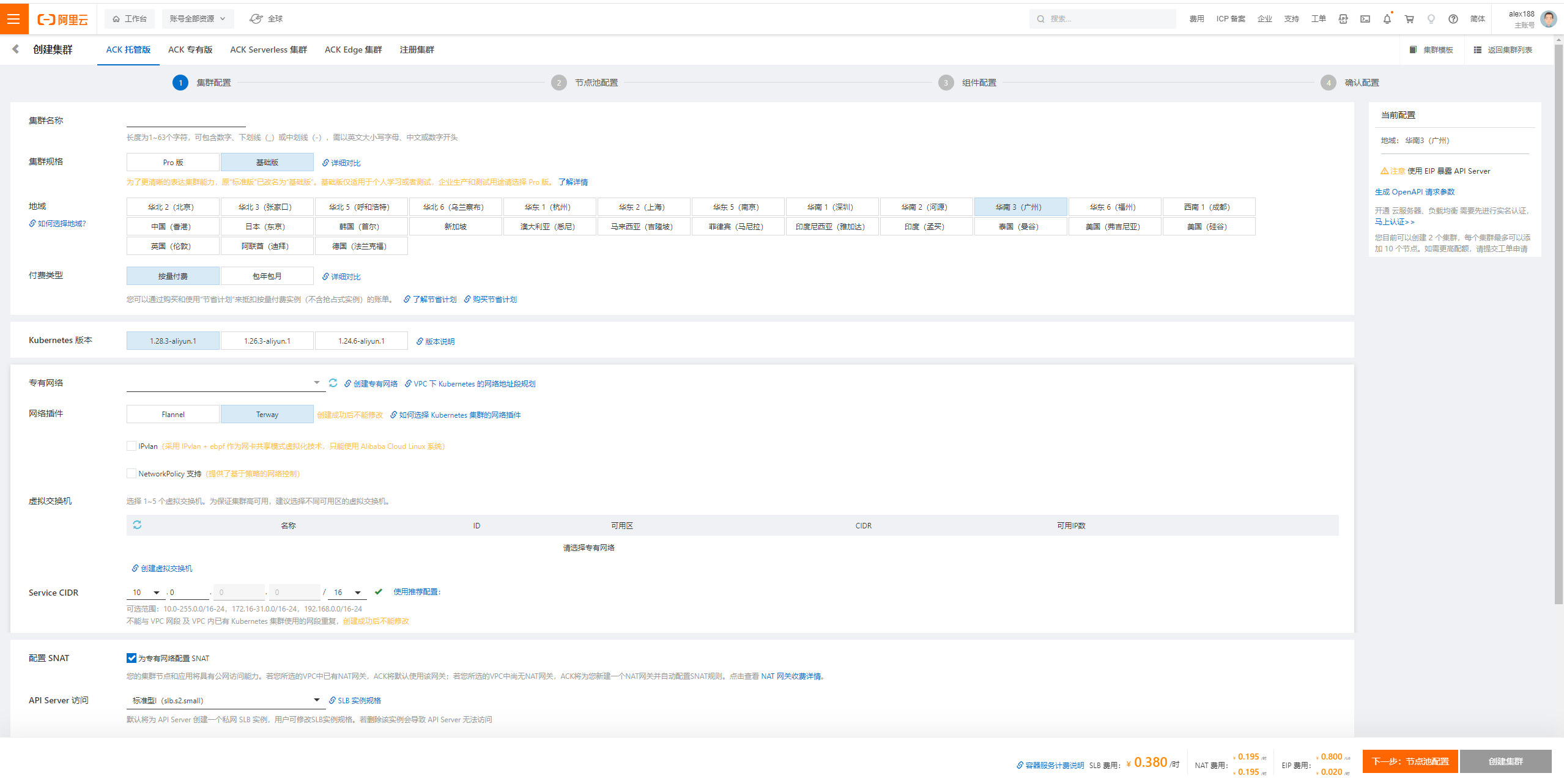Refresh the vSwitch table icon
This screenshot has height=784, width=1564.
(x=137, y=525)
